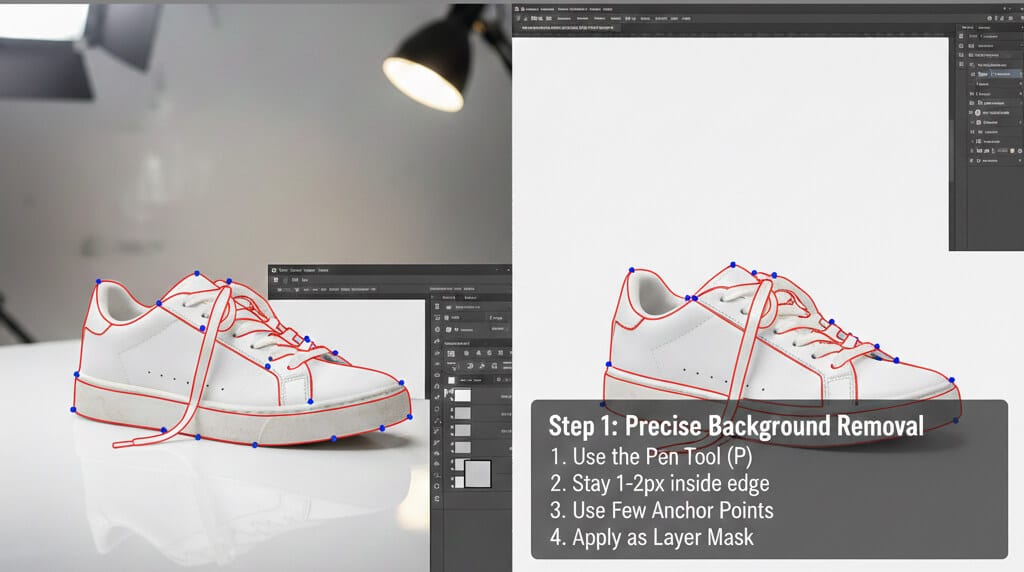Open the second panel tab in the small window

point(470,297)
